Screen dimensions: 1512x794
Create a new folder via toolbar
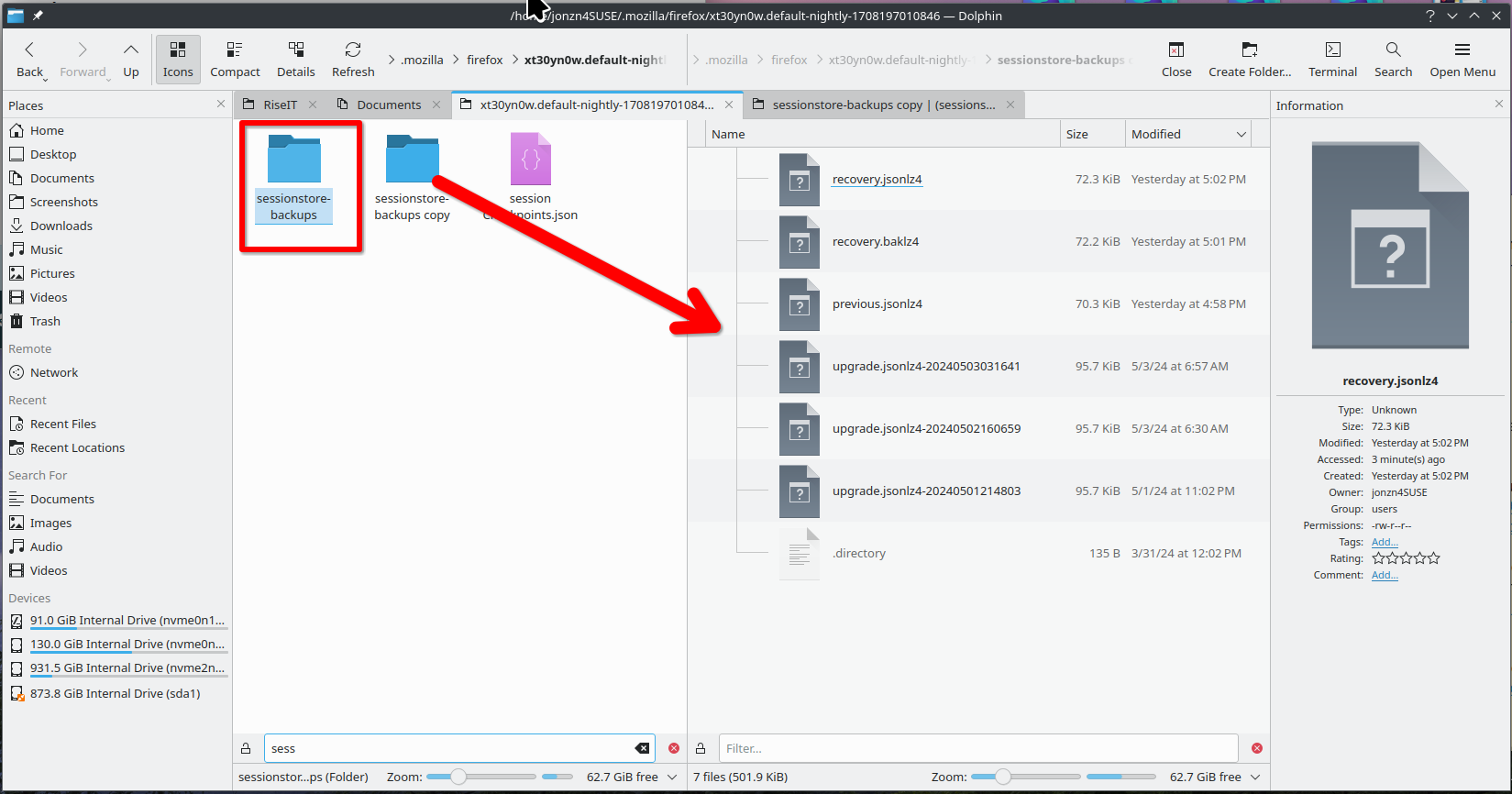[x=1250, y=60]
